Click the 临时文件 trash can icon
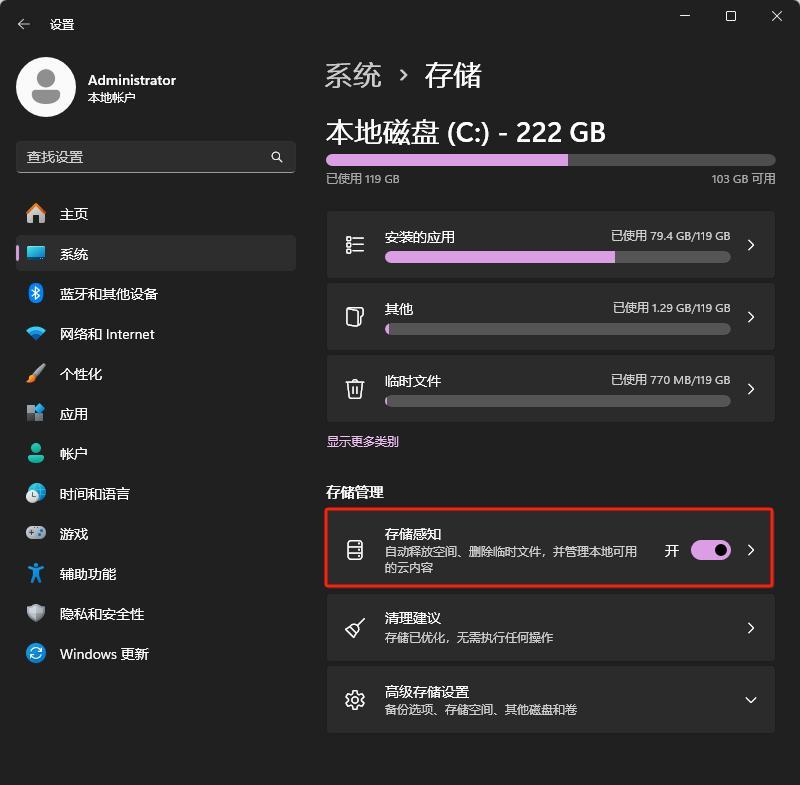Image resolution: width=800 pixels, height=785 pixels. 355,389
